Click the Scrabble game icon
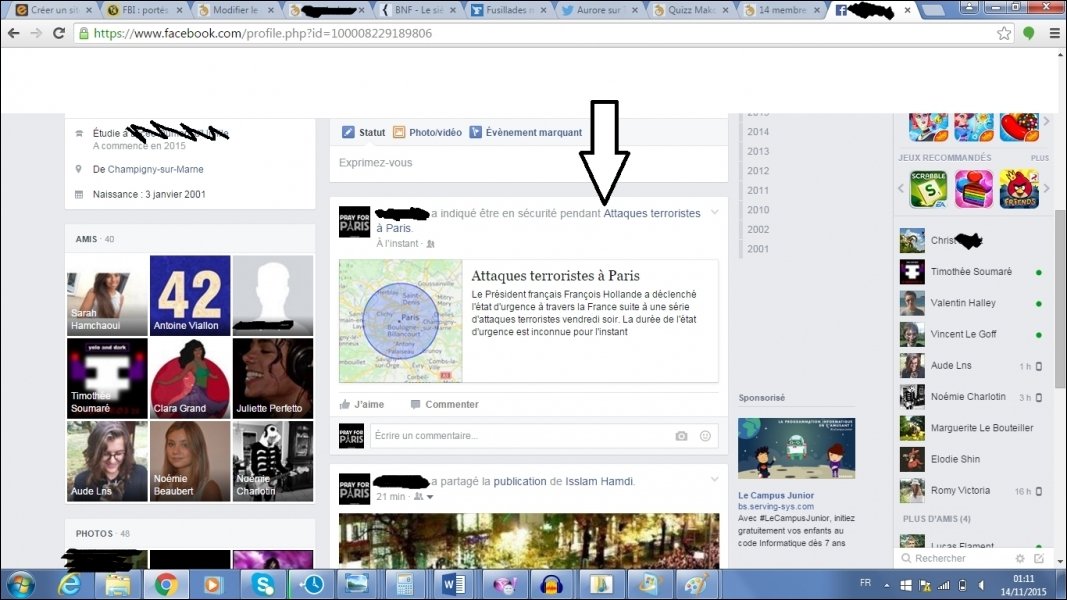The height and width of the screenshot is (600, 1067). tap(928, 189)
